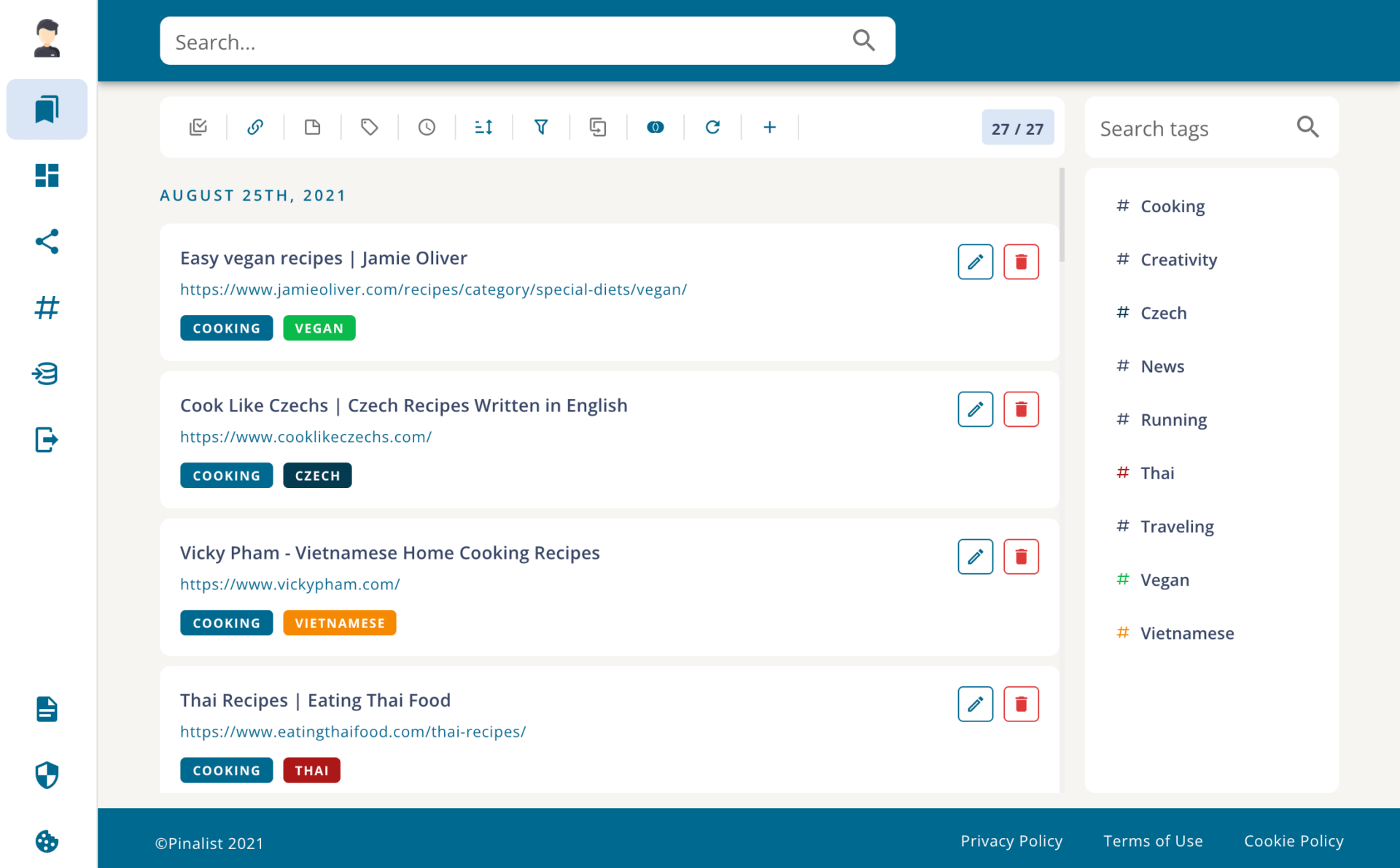Select the link view icon in toolbar
The width and height of the screenshot is (1400, 868).
(x=255, y=127)
